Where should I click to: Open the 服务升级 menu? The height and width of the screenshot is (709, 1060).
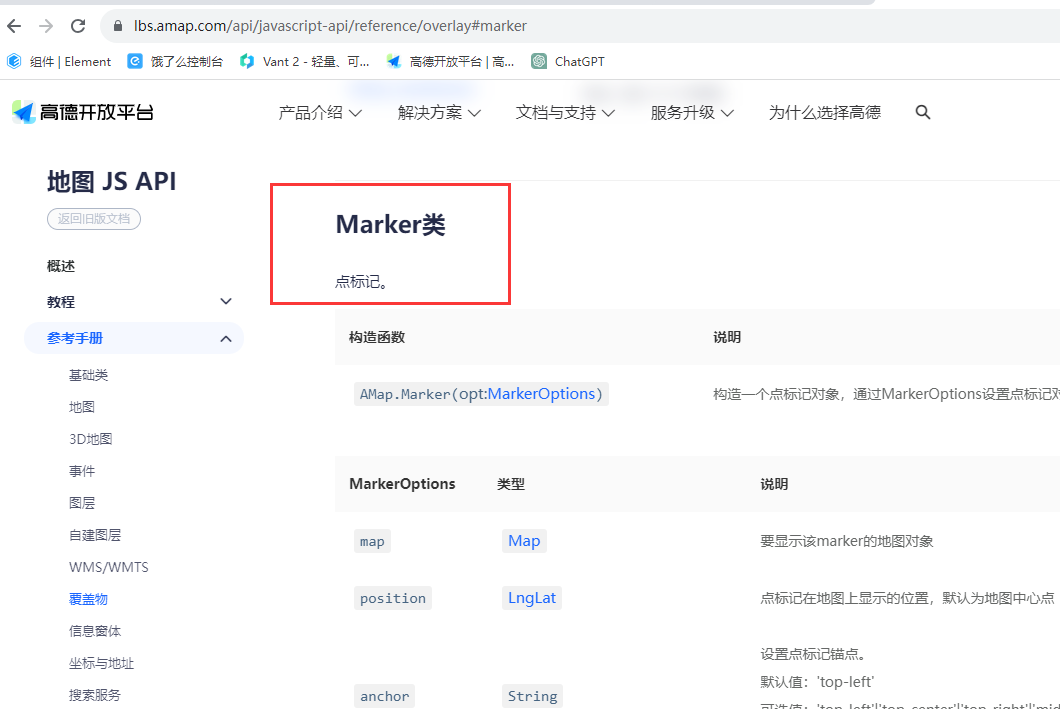[x=690, y=112]
